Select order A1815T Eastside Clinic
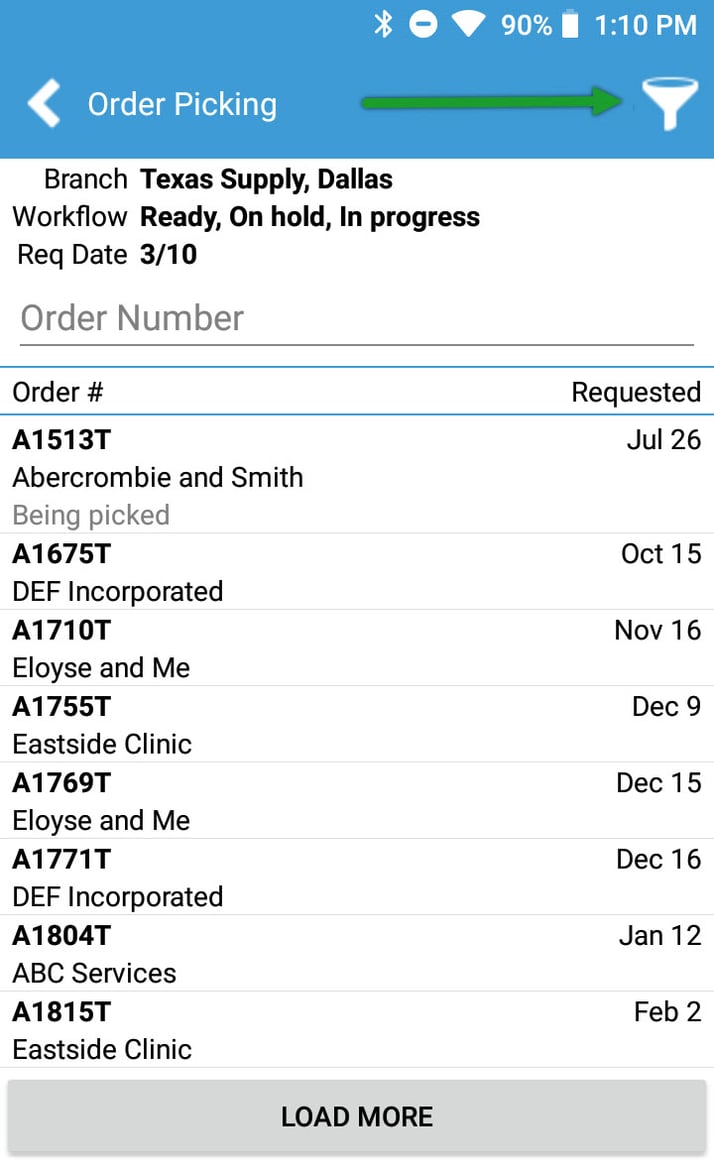 click(x=356, y=1030)
